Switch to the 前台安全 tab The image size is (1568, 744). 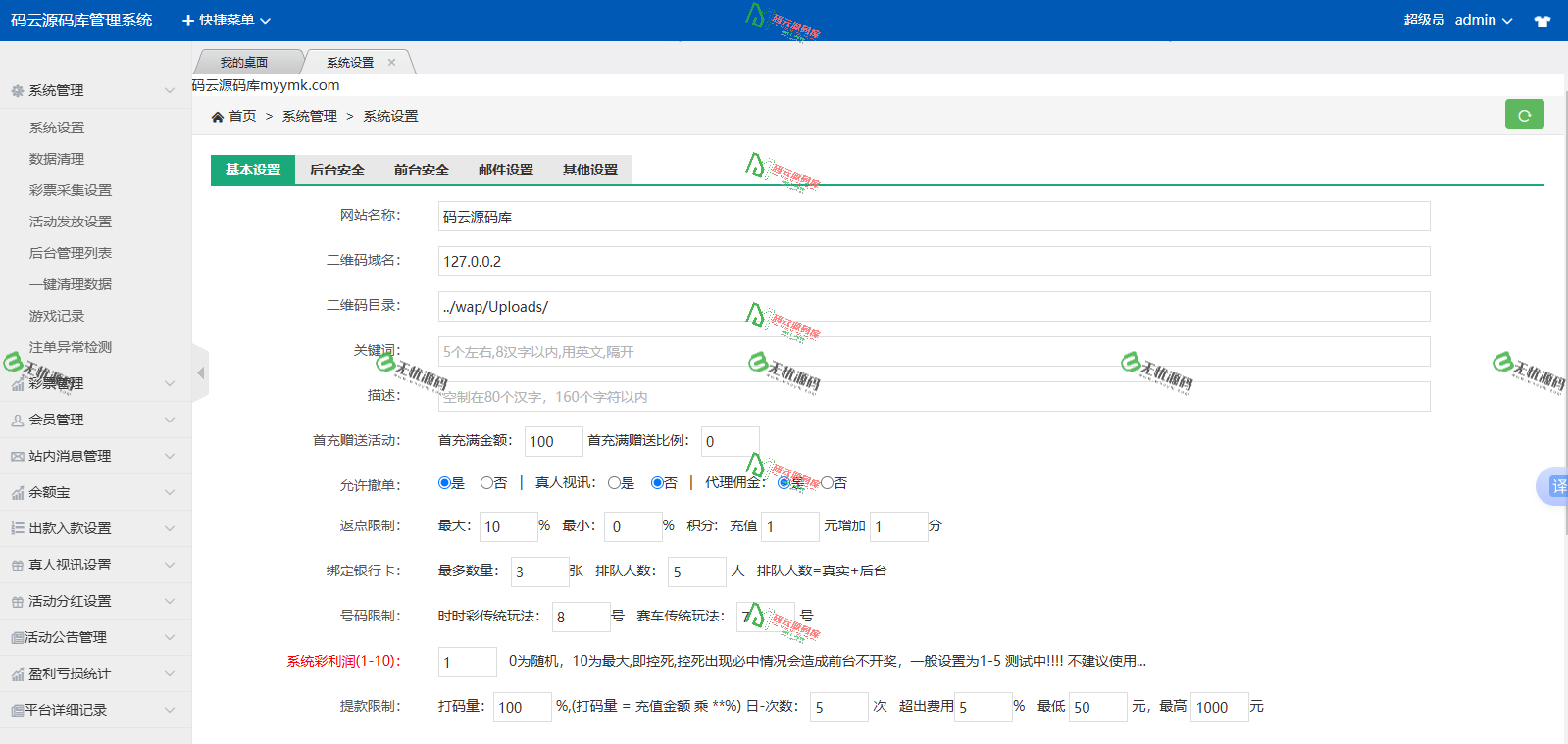pyautogui.click(x=422, y=170)
